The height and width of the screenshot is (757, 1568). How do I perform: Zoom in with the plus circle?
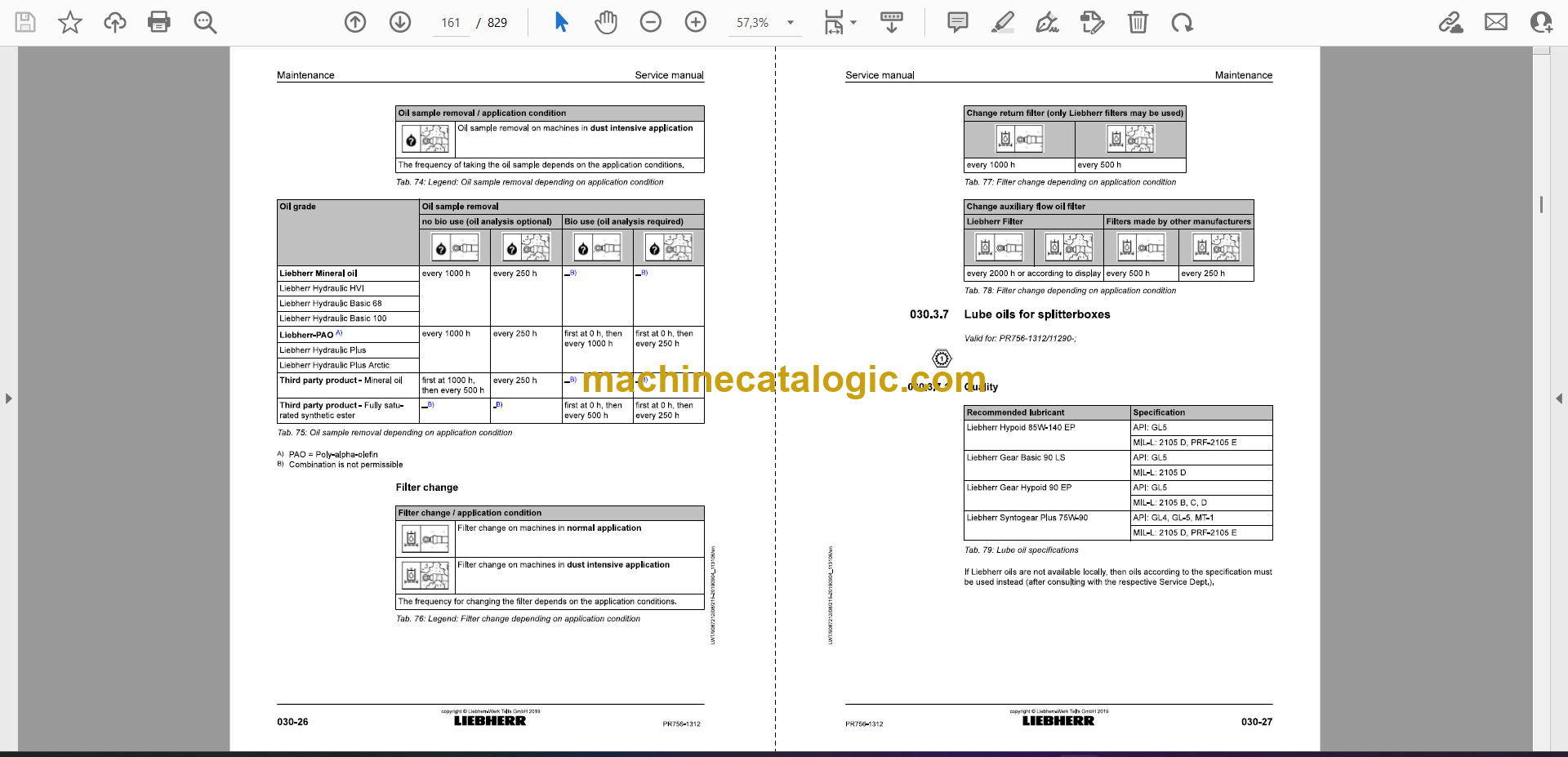coord(696,22)
